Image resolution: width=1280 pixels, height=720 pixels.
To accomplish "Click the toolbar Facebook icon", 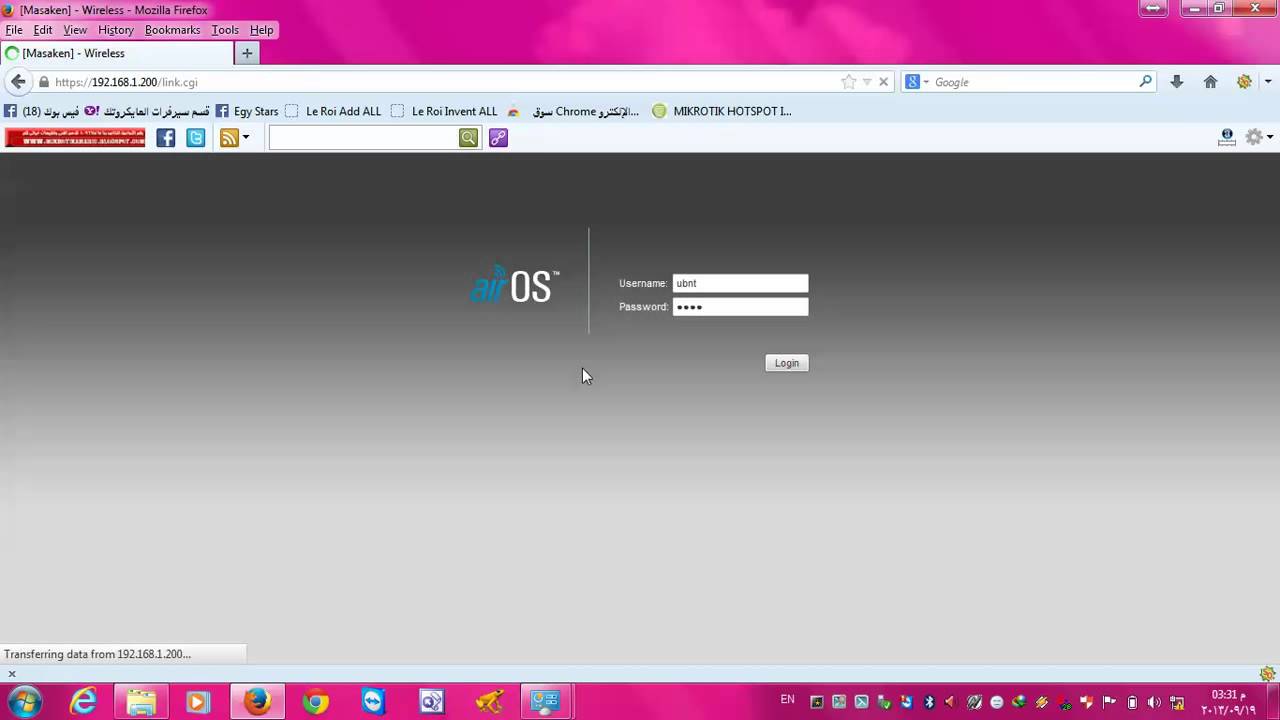I will pos(166,138).
